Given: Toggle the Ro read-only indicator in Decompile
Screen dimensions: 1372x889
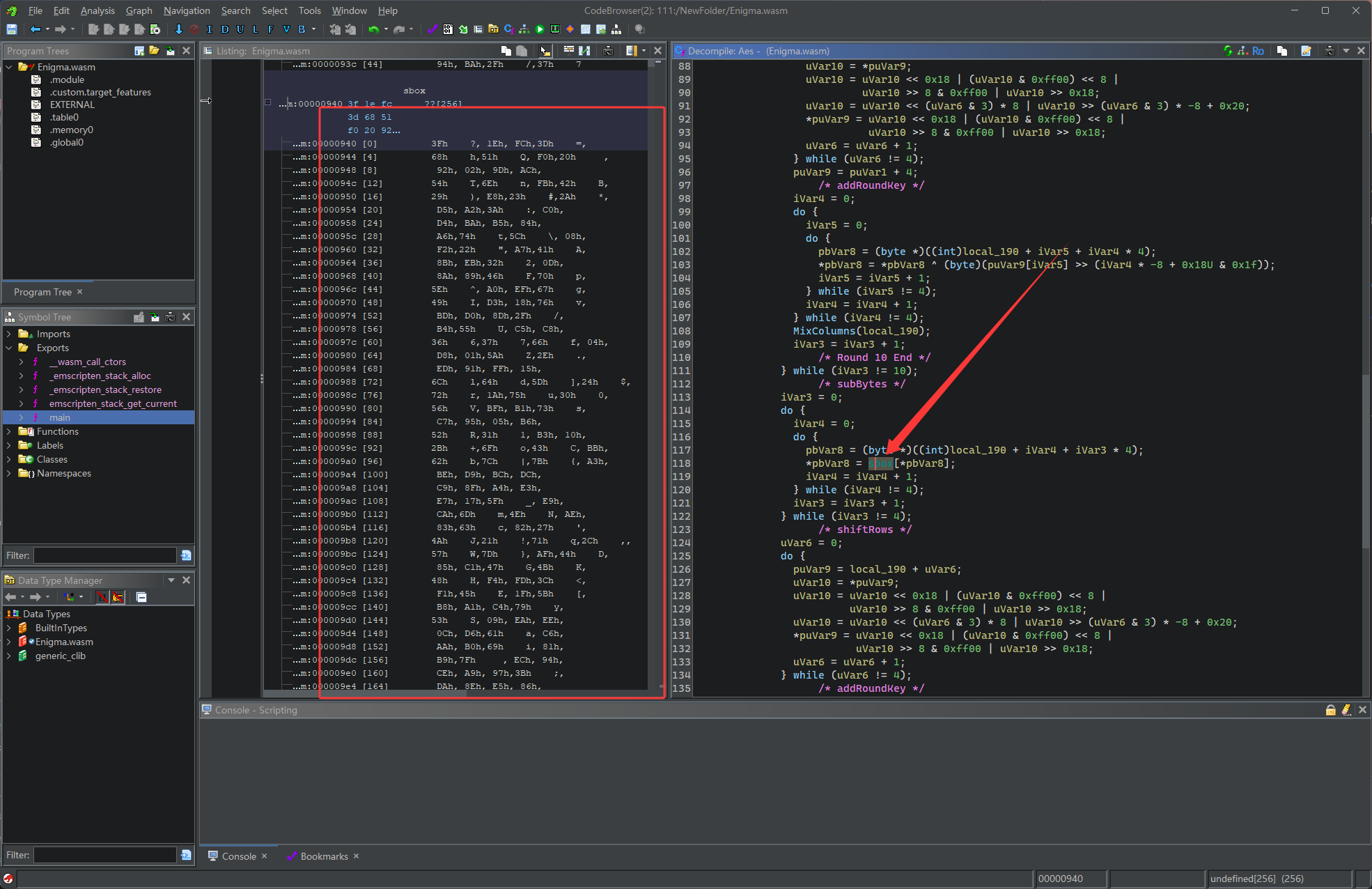Looking at the screenshot, I should click(x=1258, y=51).
